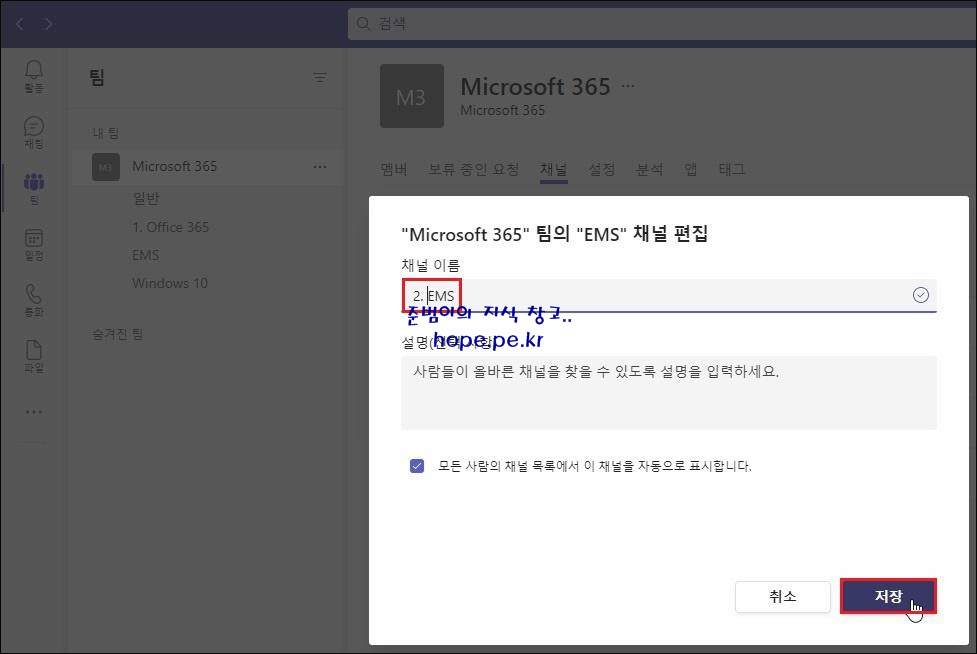
Task: Select the Teams icon in sidebar
Action: (34, 188)
